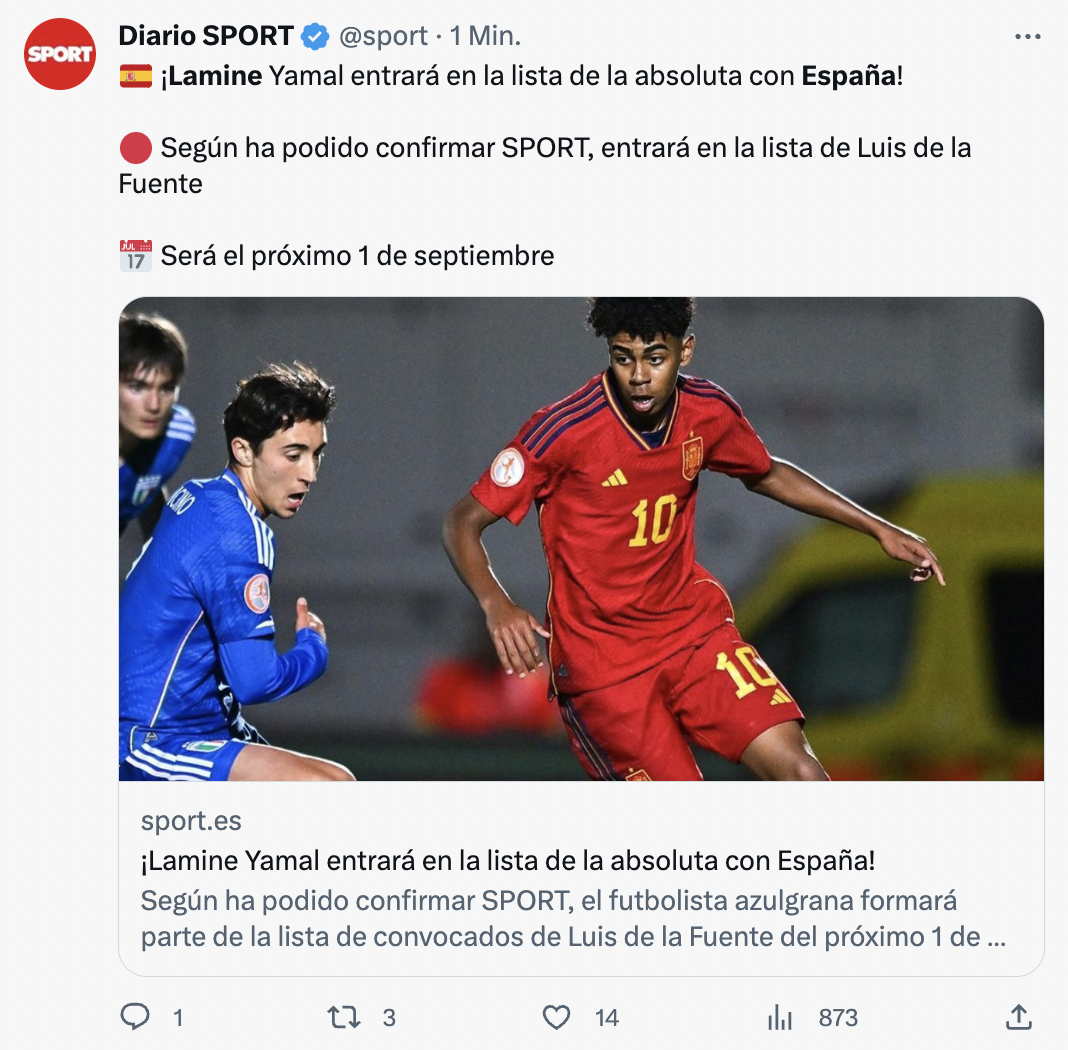Click the 1 Min. timestamp
Viewport: 1068px width, 1050px height.
click(x=486, y=36)
